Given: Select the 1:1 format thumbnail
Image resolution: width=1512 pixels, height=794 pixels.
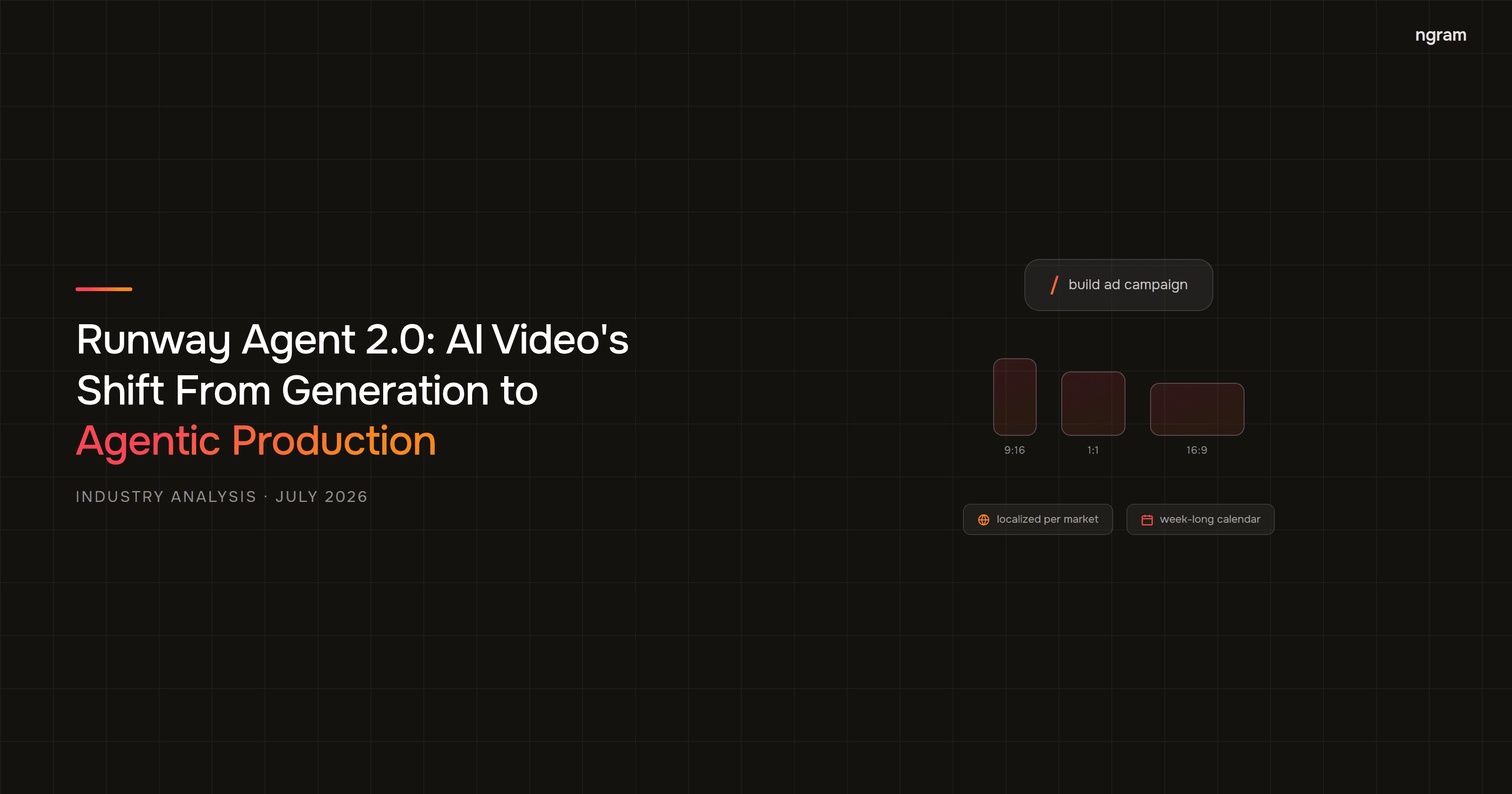Looking at the screenshot, I should 1093,404.
